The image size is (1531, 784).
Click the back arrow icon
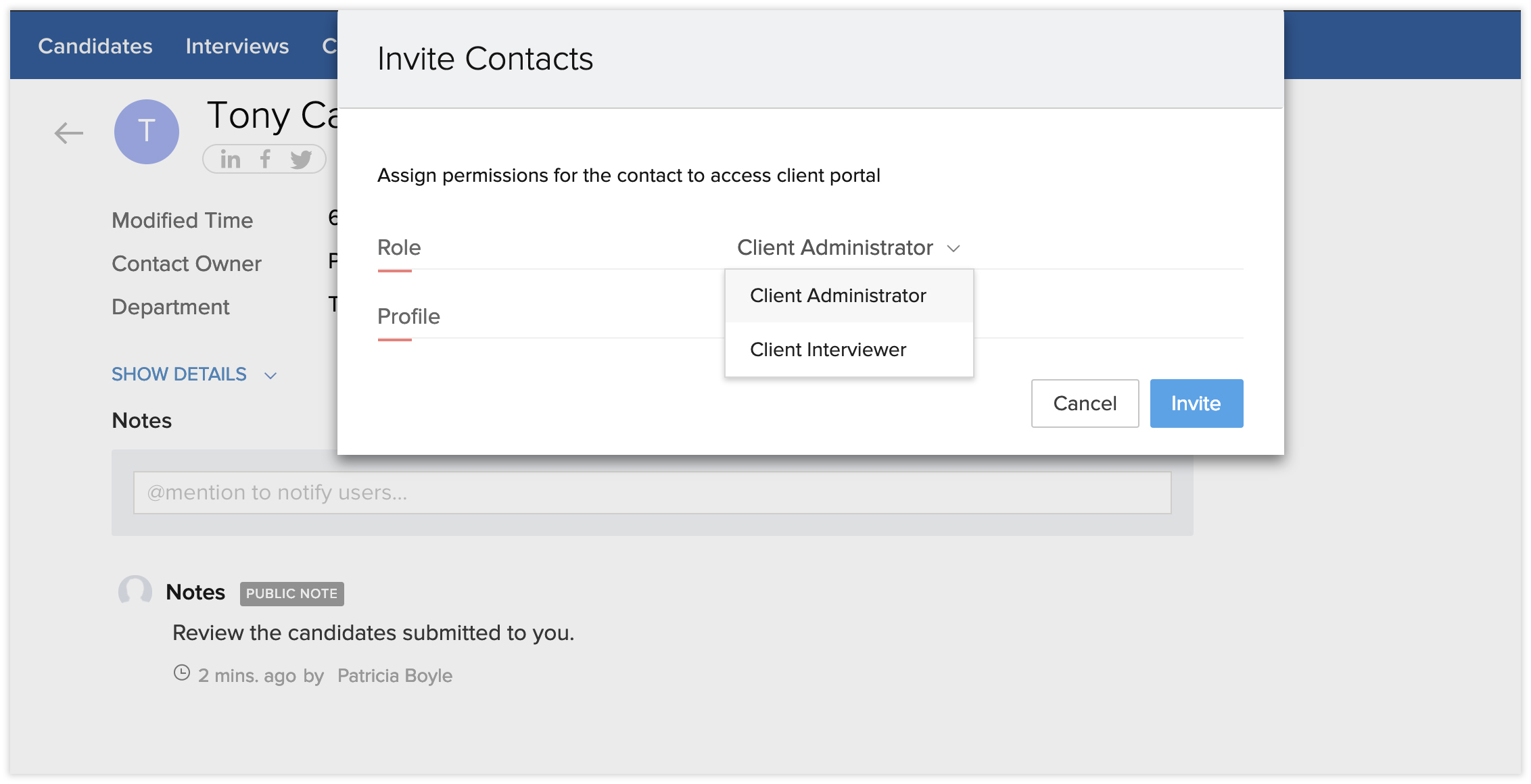coord(69,133)
